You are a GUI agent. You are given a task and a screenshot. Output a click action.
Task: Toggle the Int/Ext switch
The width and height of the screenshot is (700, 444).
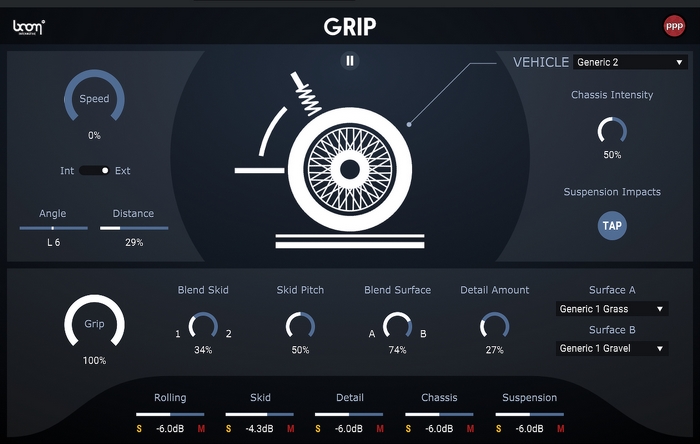95,171
